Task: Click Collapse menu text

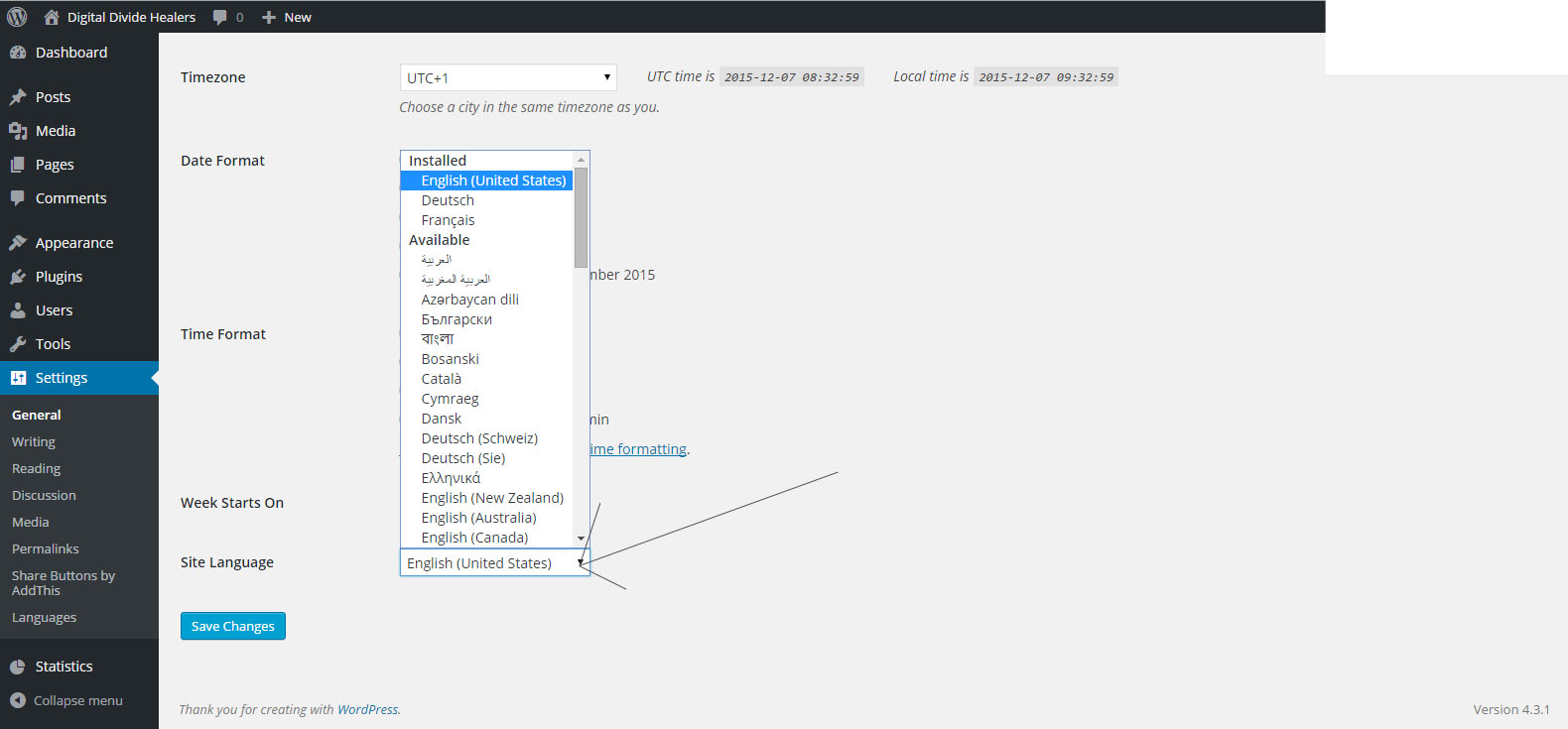Action: coord(78,700)
